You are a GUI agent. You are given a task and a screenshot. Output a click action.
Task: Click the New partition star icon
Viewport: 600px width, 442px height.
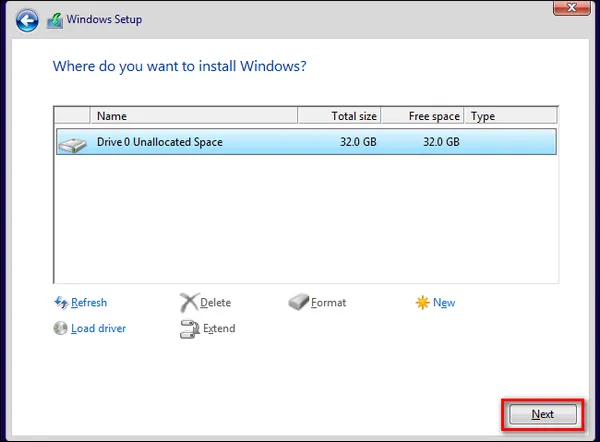pyautogui.click(x=422, y=303)
